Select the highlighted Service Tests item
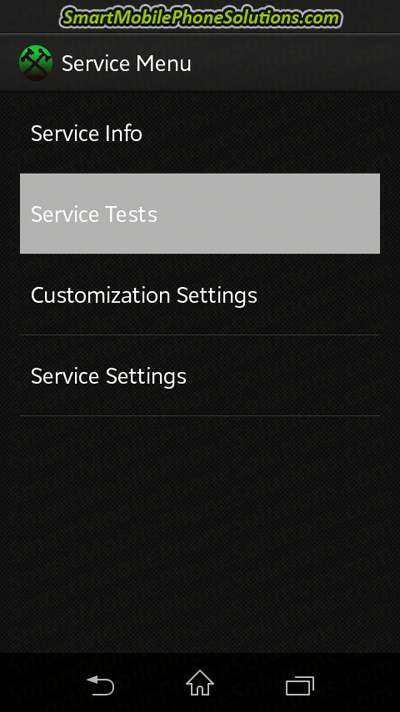This screenshot has width=400, height=712. click(200, 213)
